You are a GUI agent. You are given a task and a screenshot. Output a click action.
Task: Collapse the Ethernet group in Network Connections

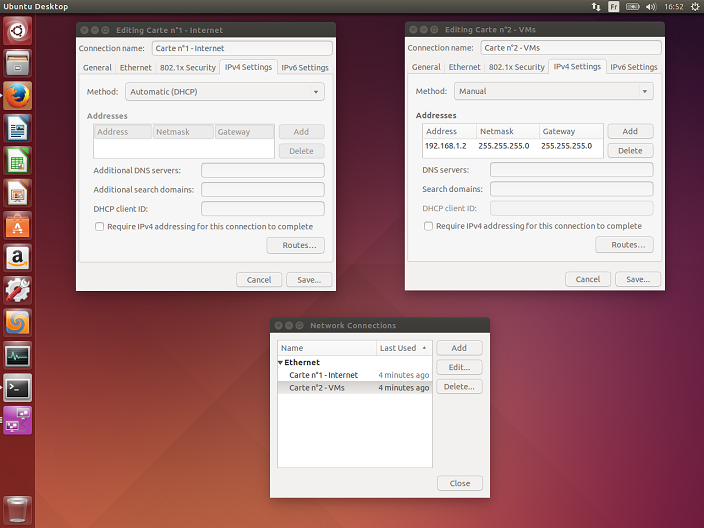280,362
